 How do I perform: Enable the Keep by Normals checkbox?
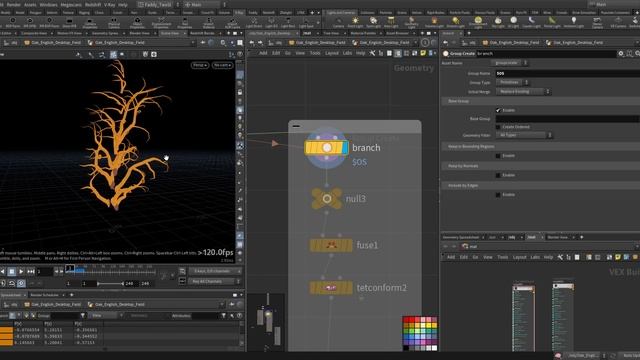498,175
